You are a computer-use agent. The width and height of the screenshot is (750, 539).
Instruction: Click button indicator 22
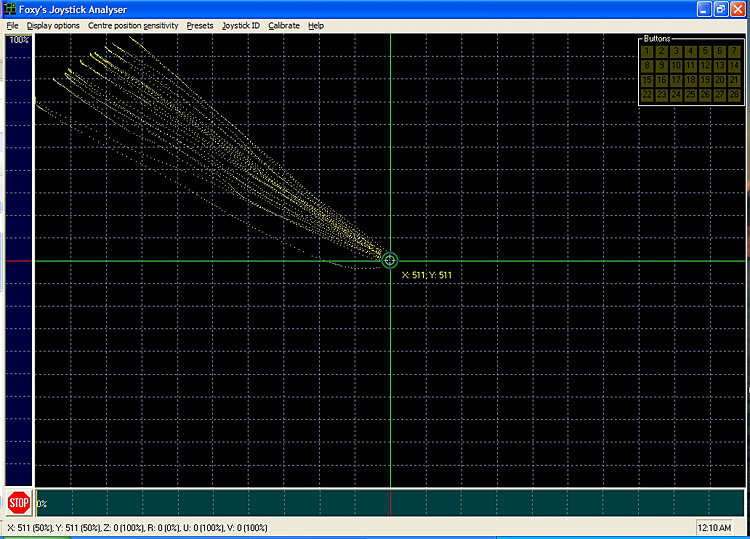[647, 96]
